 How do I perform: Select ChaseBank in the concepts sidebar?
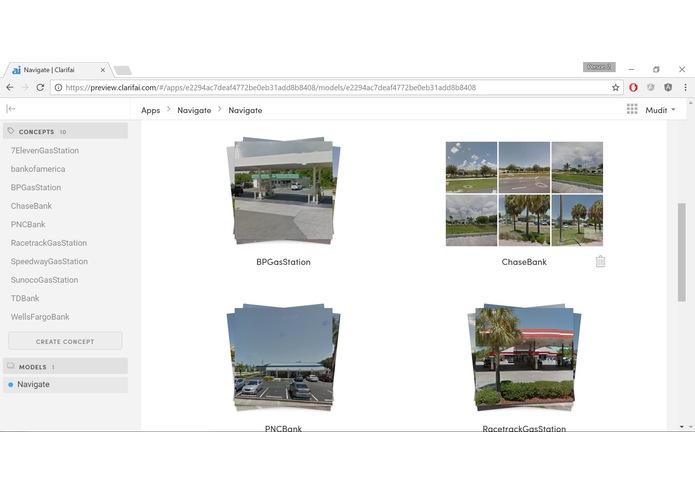[x=31, y=206]
